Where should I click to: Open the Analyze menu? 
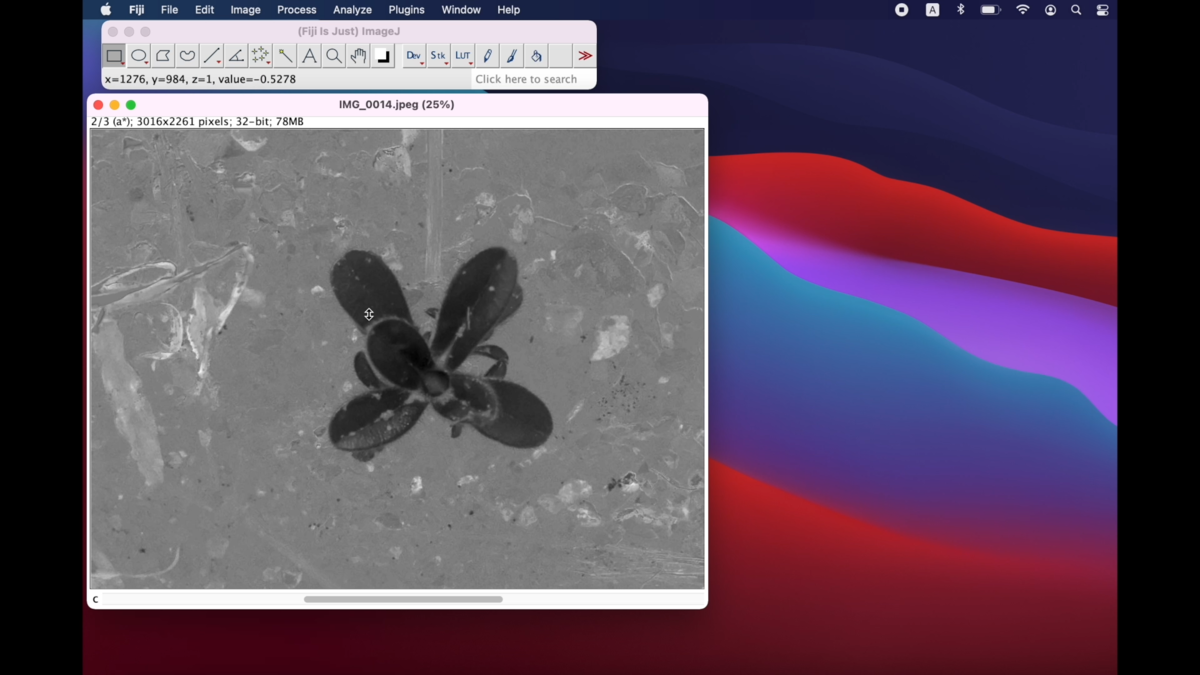(352, 10)
